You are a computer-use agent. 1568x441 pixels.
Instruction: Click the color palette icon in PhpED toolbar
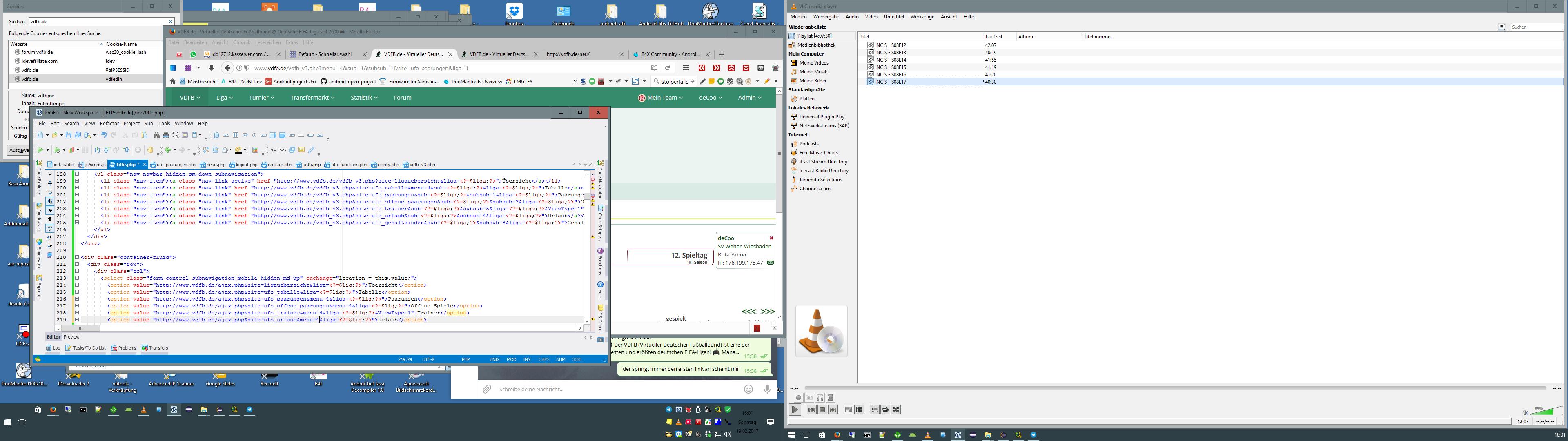click(238, 150)
